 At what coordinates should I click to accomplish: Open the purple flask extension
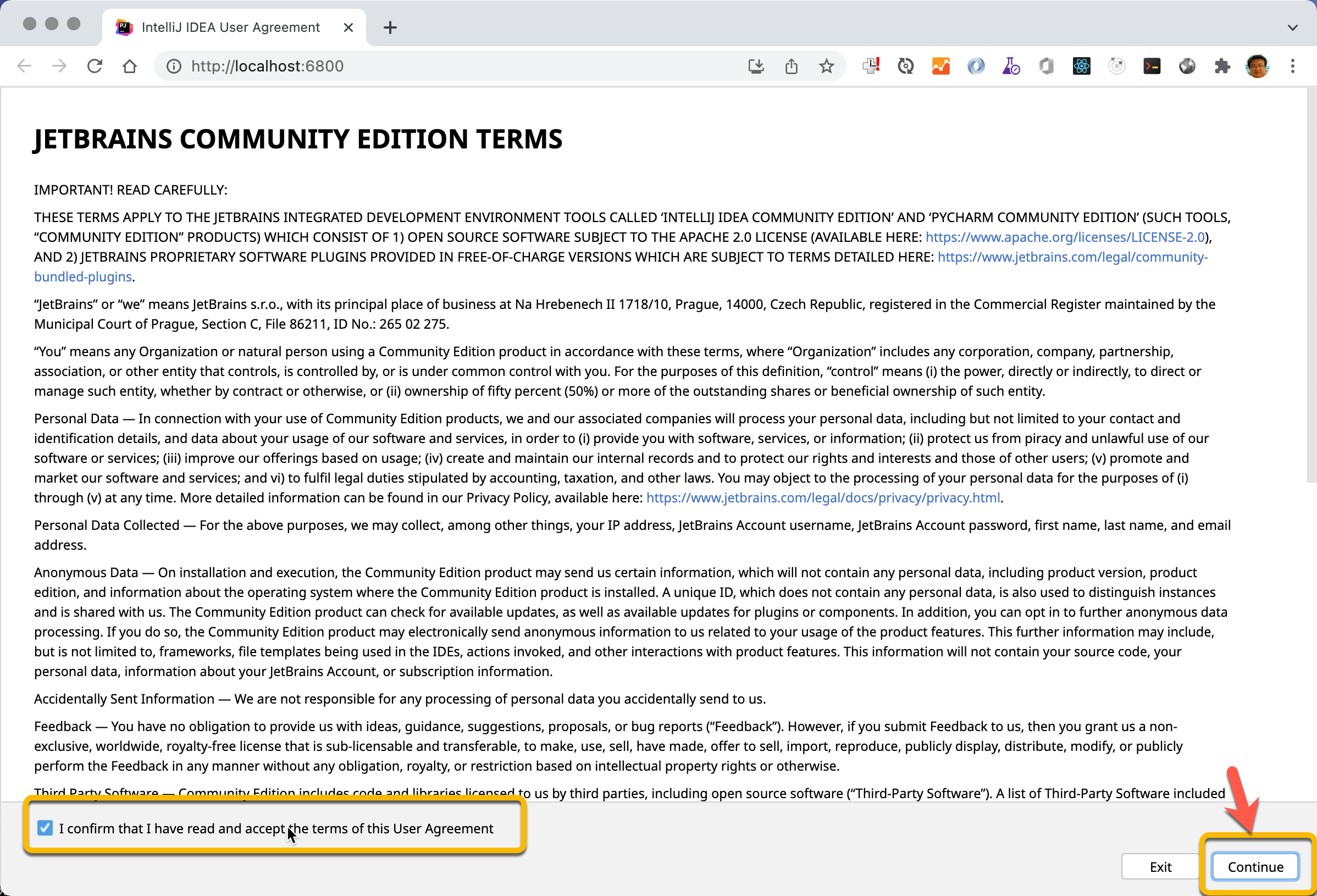[x=1011, y=67]
